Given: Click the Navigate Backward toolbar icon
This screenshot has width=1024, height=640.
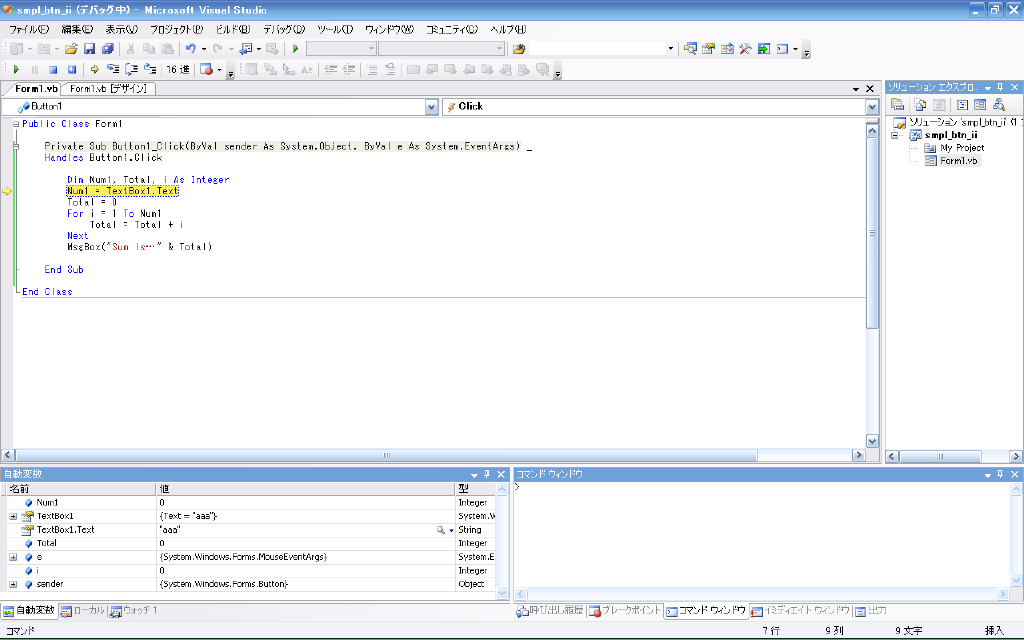Looking at the screenshot, I should point(246,49).
